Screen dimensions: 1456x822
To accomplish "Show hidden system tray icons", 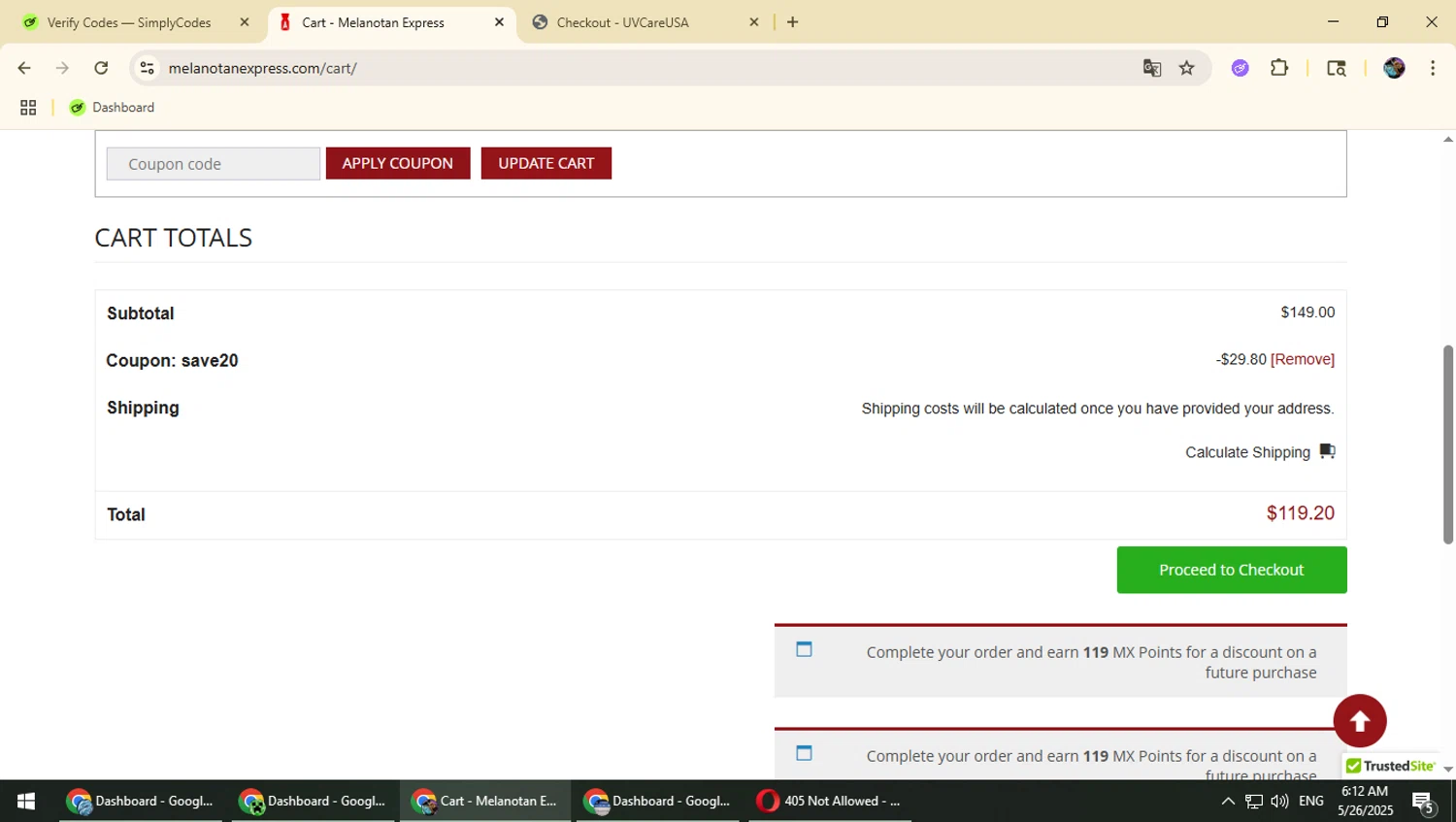I will pos(1228,801).
